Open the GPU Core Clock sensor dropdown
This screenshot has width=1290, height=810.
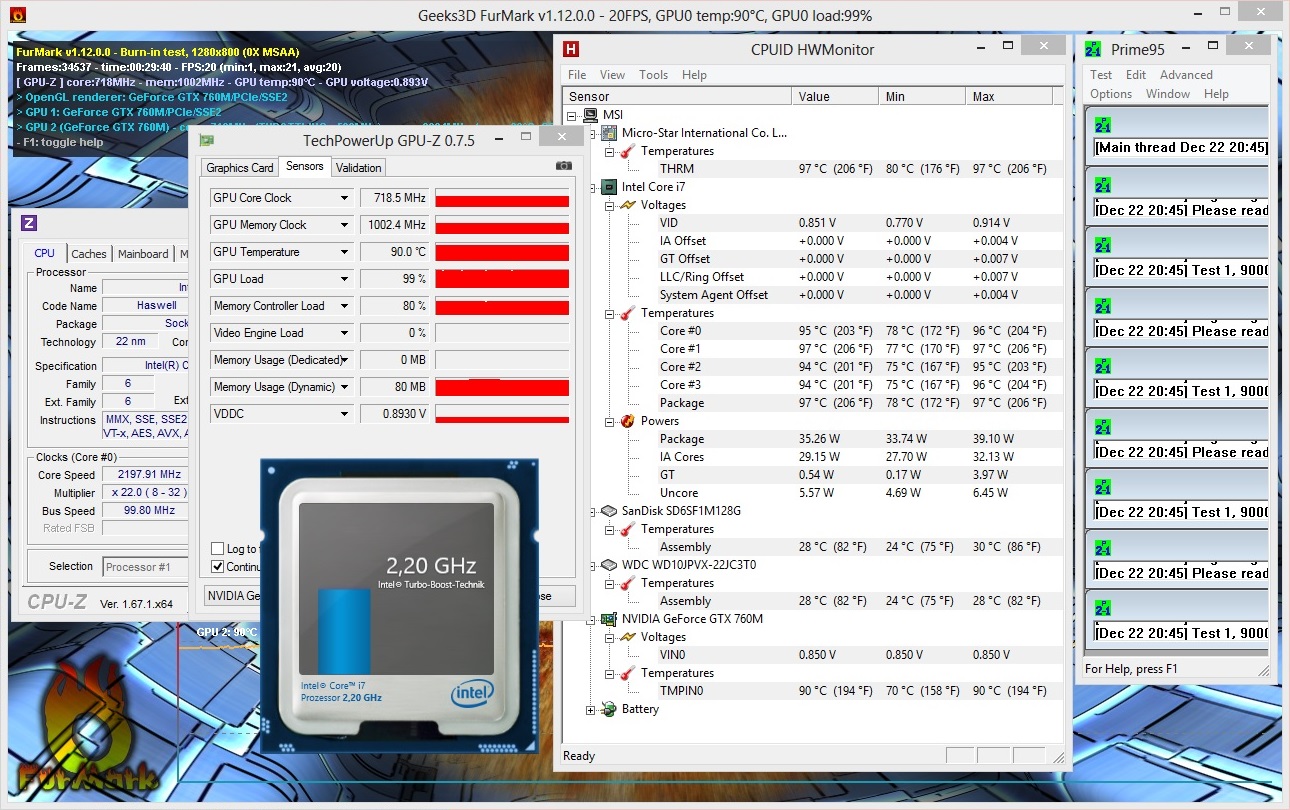345,198
